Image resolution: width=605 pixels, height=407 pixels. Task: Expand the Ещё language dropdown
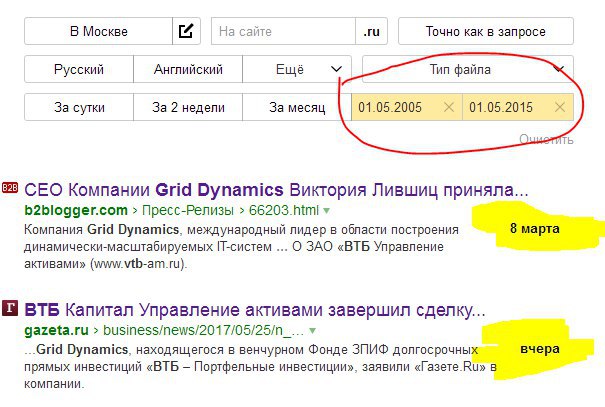point(297,69)
